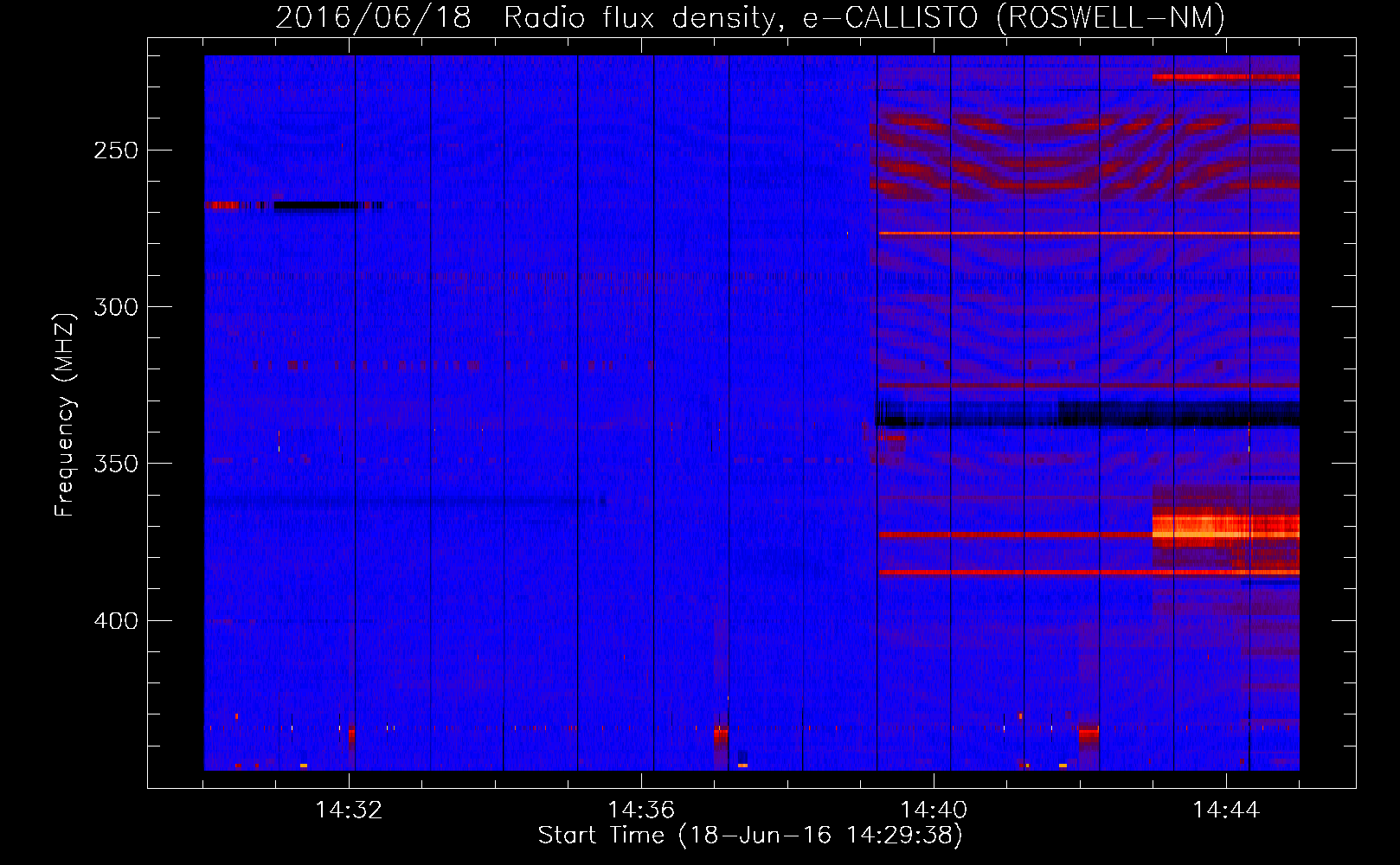Click the 14:40 time tick label
The height and width of the screenshot is (865, 1400).
point(934,811)
